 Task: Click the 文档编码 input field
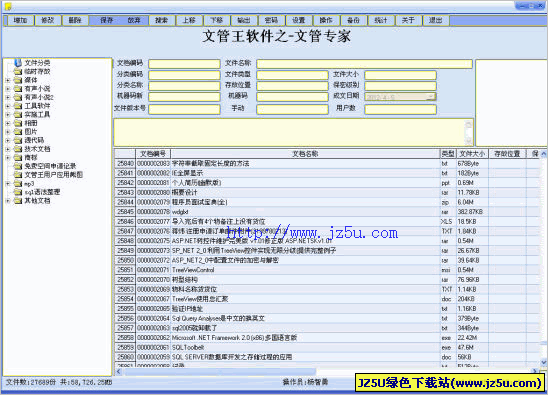coord(185,64)
